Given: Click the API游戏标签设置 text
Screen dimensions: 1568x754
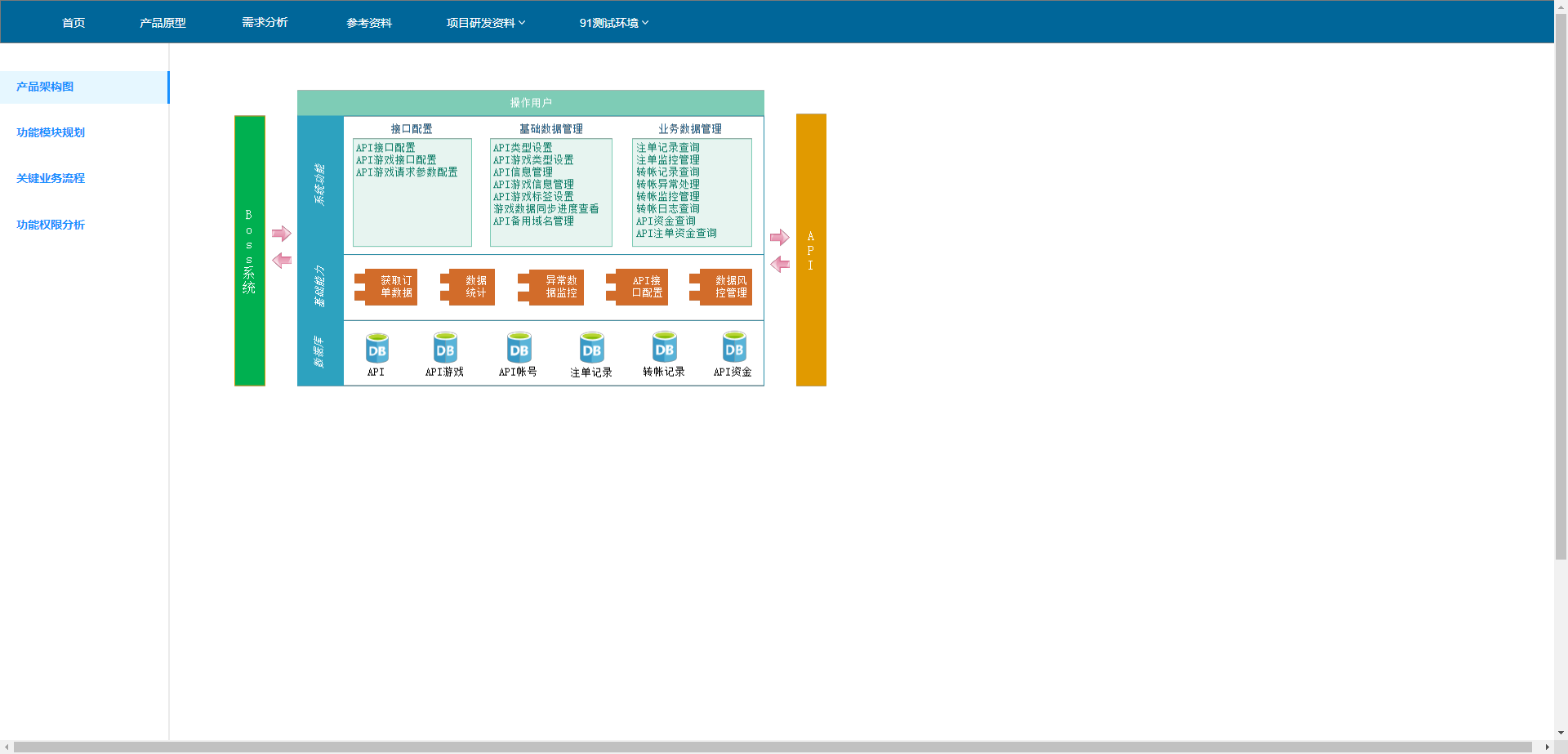Looking at the screenshot, I should click(x=533, y=197).
